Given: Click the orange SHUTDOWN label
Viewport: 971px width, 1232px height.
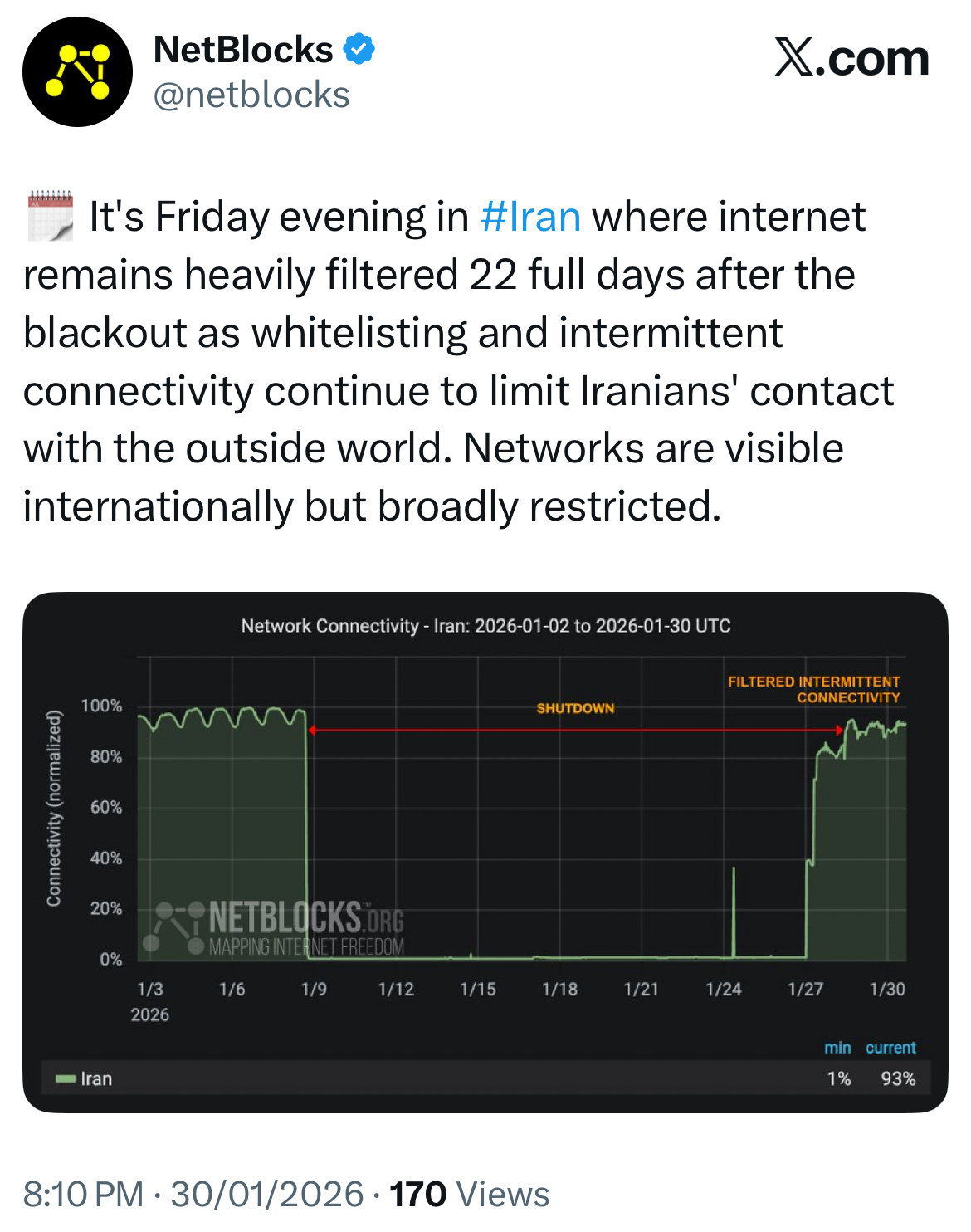Looking at the screenshot, I should tap(575, 708).
